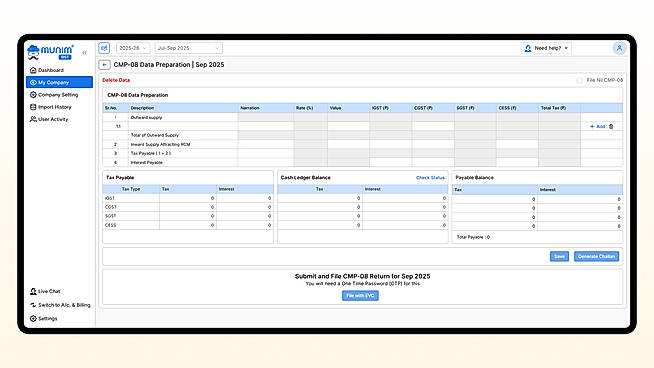Click the Company Setting gear icon
This screenshot has height=368, width=654.
coord(33,95)
